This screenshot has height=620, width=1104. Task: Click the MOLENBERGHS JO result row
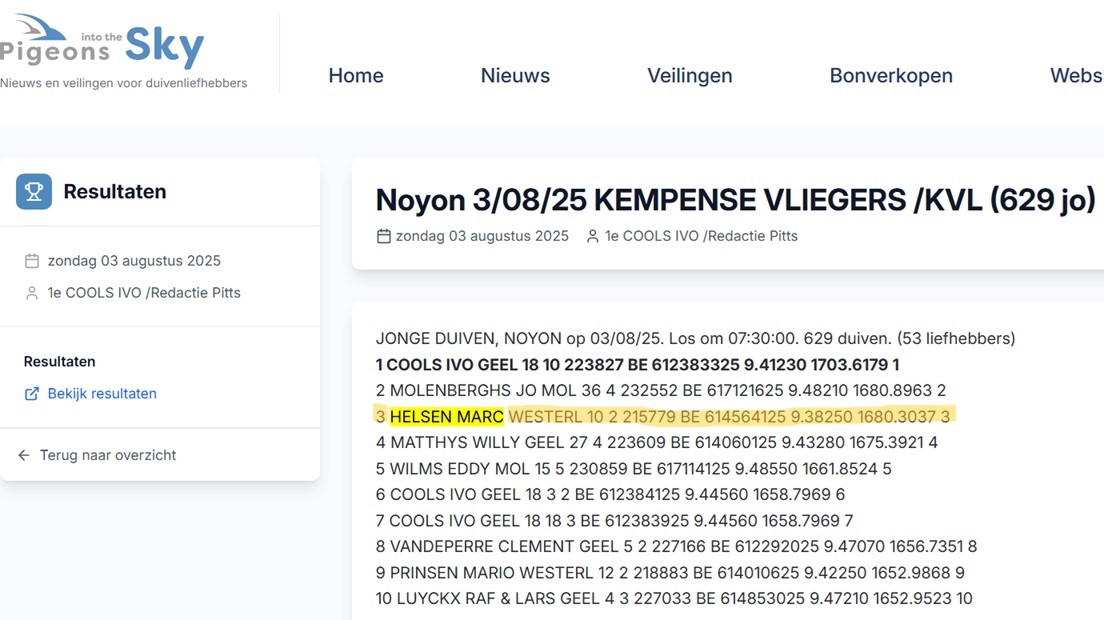click(660, 390)
